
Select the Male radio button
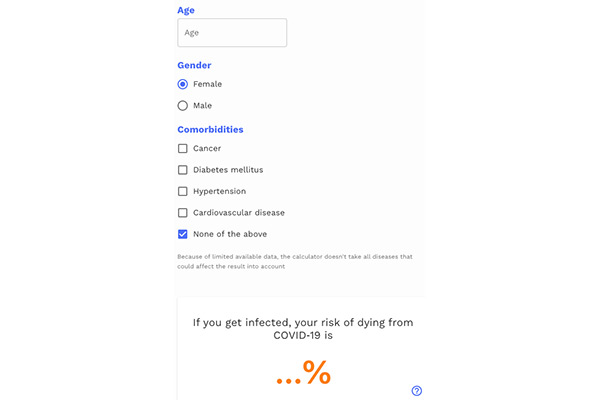coord(183,106)
